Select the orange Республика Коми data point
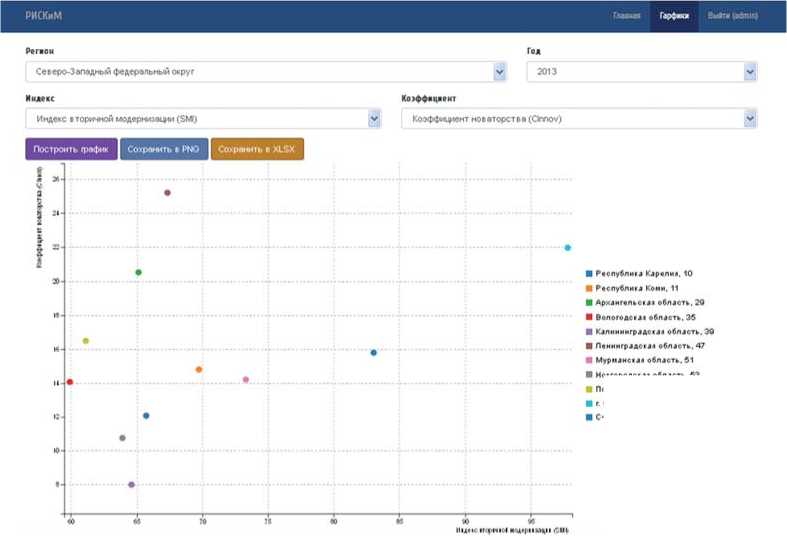 pos(199,369)
